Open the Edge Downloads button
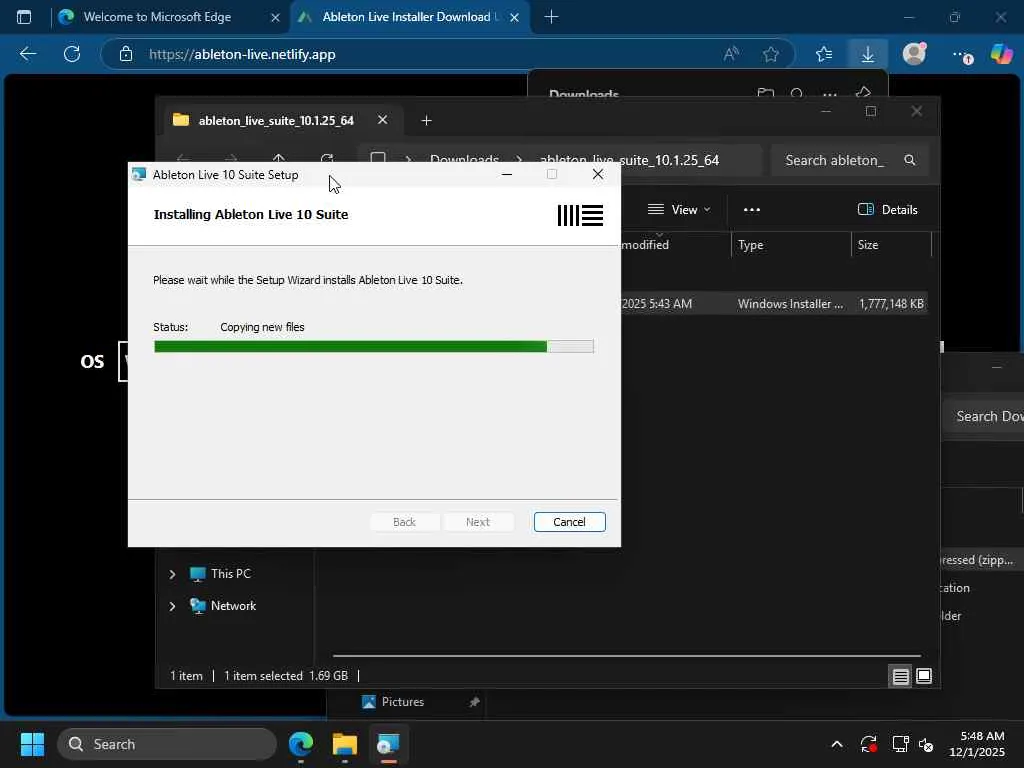 867,54
